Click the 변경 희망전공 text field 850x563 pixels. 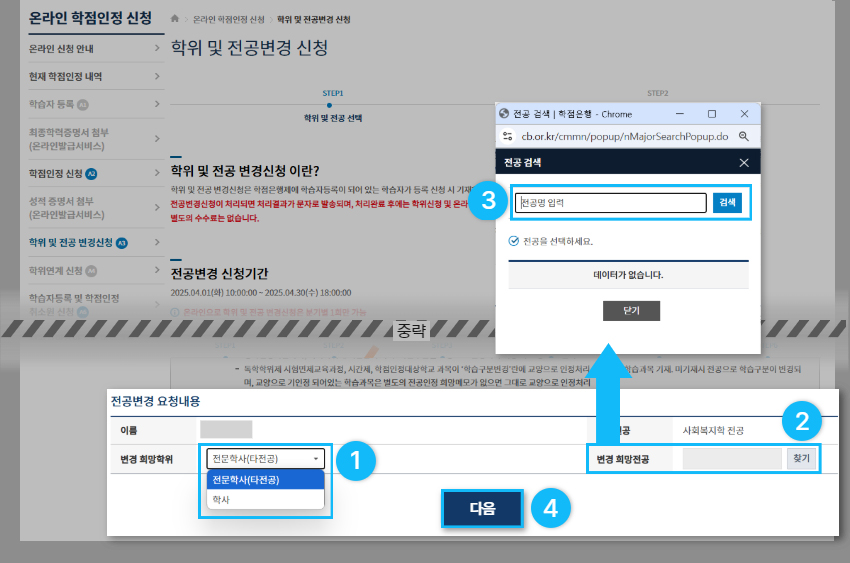[x=731, y=458]
